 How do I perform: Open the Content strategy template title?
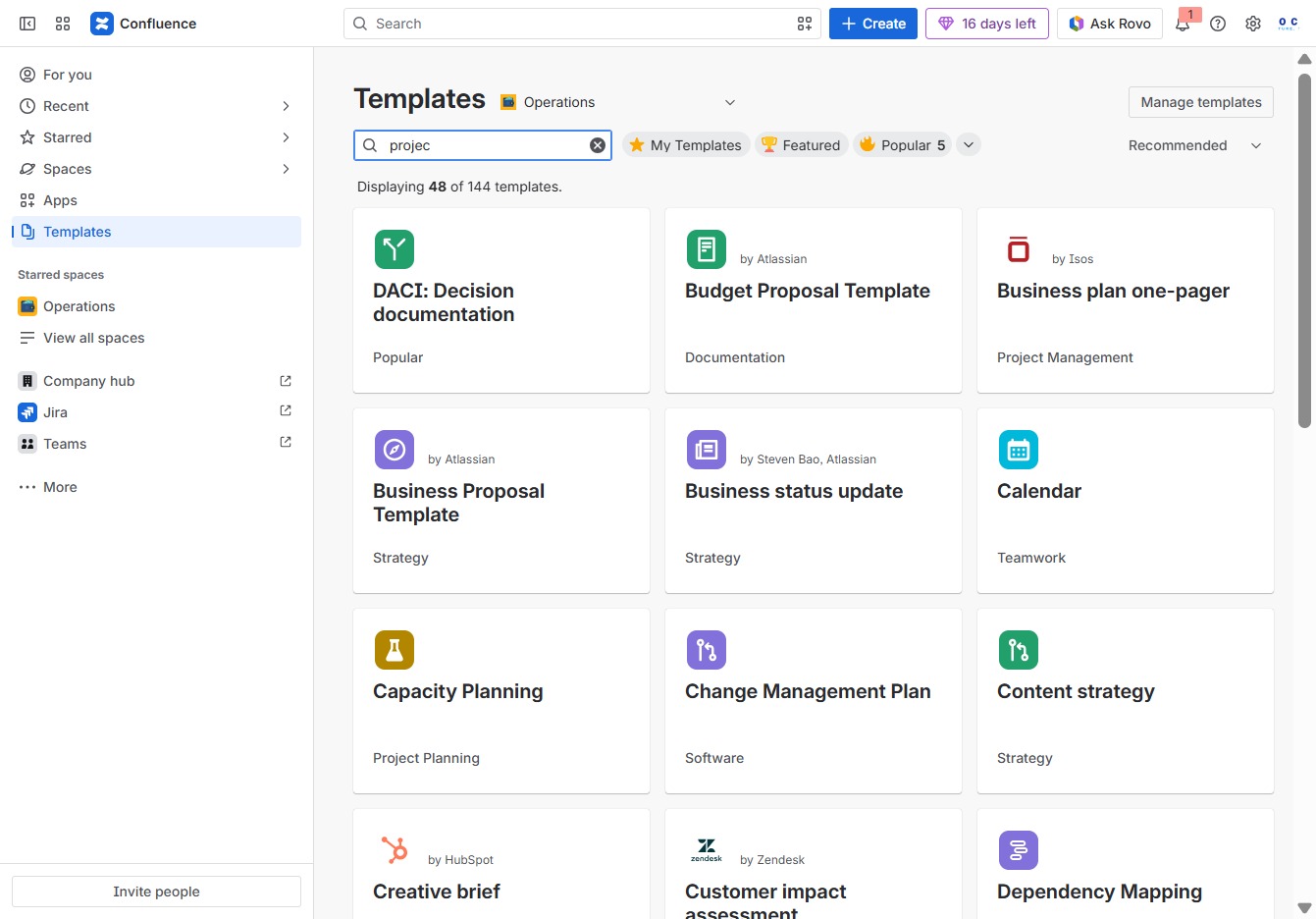(x=1076, y=691)
